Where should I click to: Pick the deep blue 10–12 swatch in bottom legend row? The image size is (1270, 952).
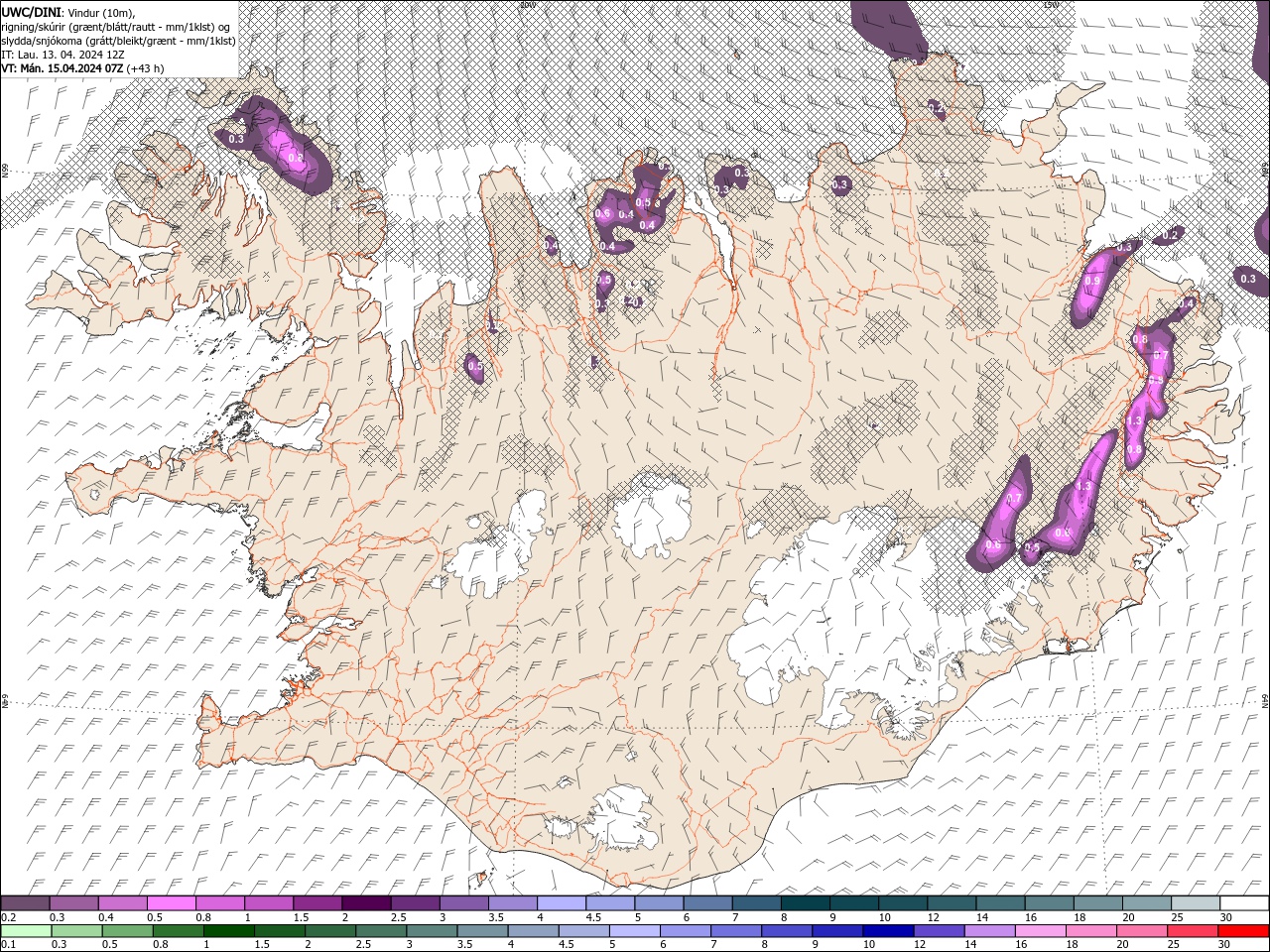pos(889,930)
